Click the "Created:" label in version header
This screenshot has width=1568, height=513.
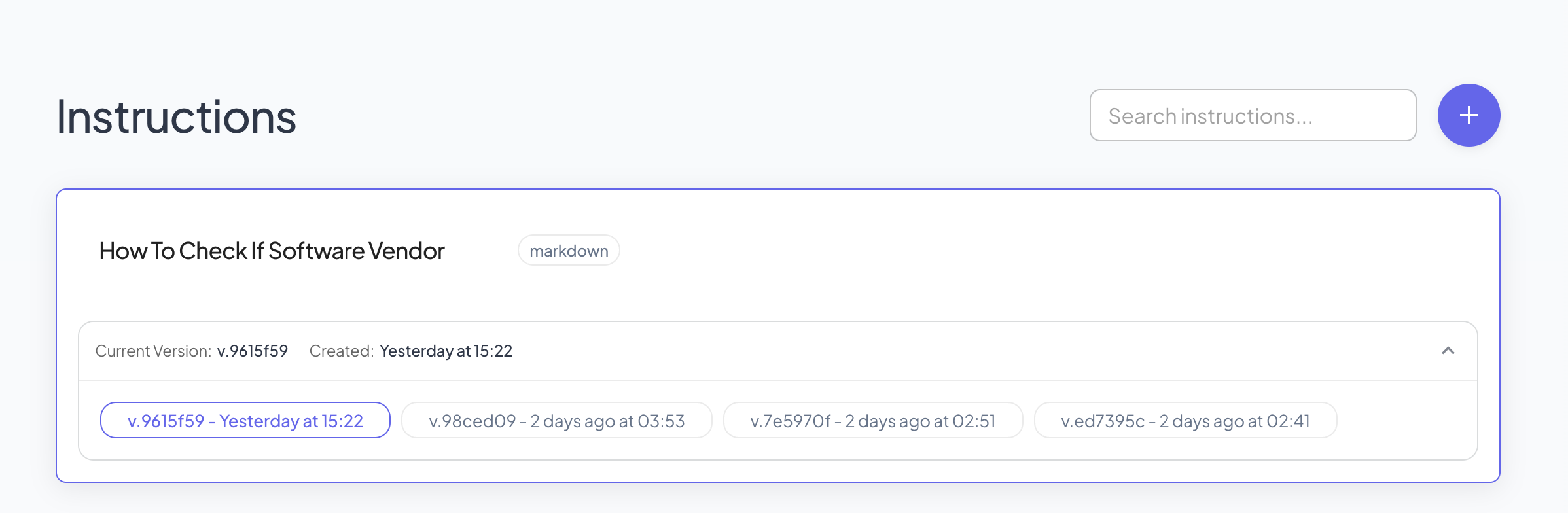[341, 351]
